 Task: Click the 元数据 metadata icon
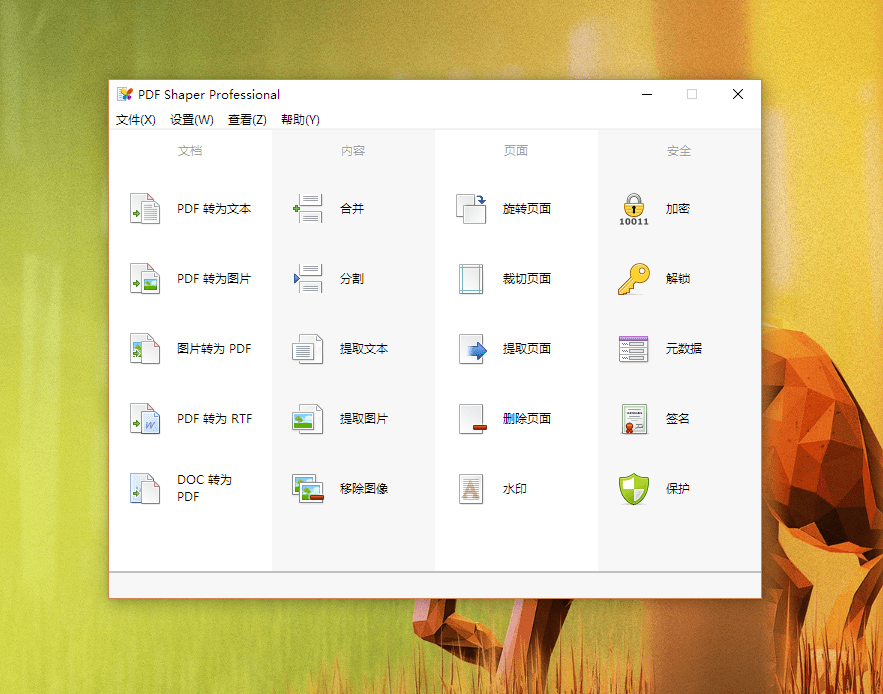pyautogui.click(x=634, y=348)
